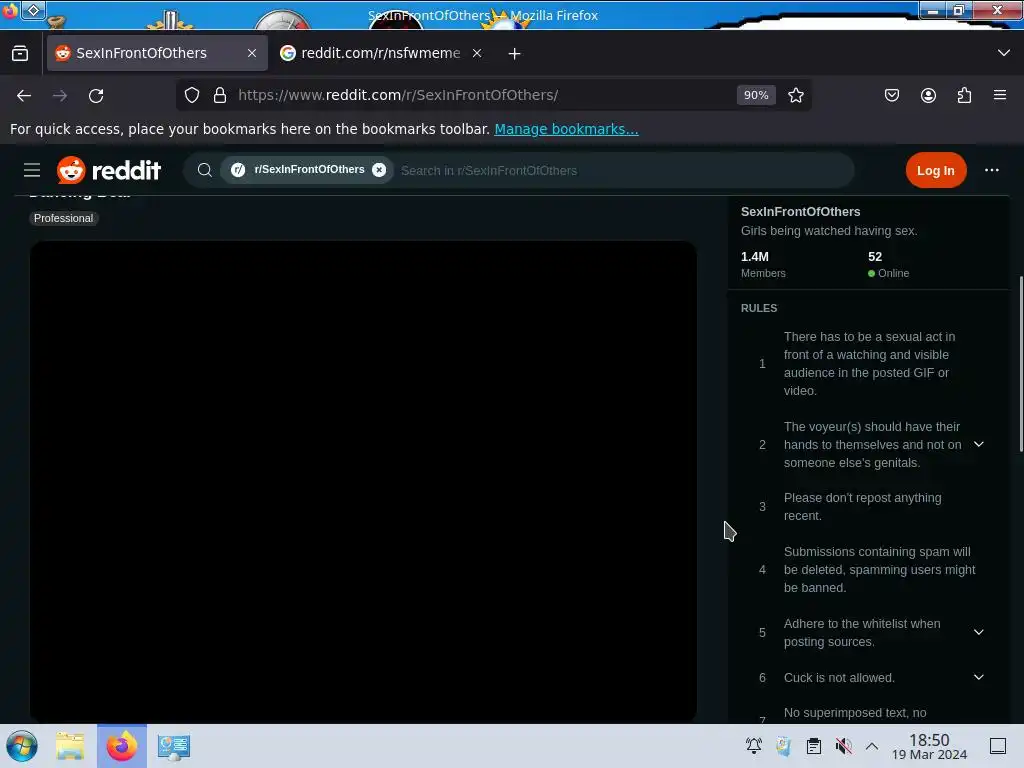Click the 'RULES' sidebar heading
This screenshot has width=1024, height=768.
click(x=759, y=308)
